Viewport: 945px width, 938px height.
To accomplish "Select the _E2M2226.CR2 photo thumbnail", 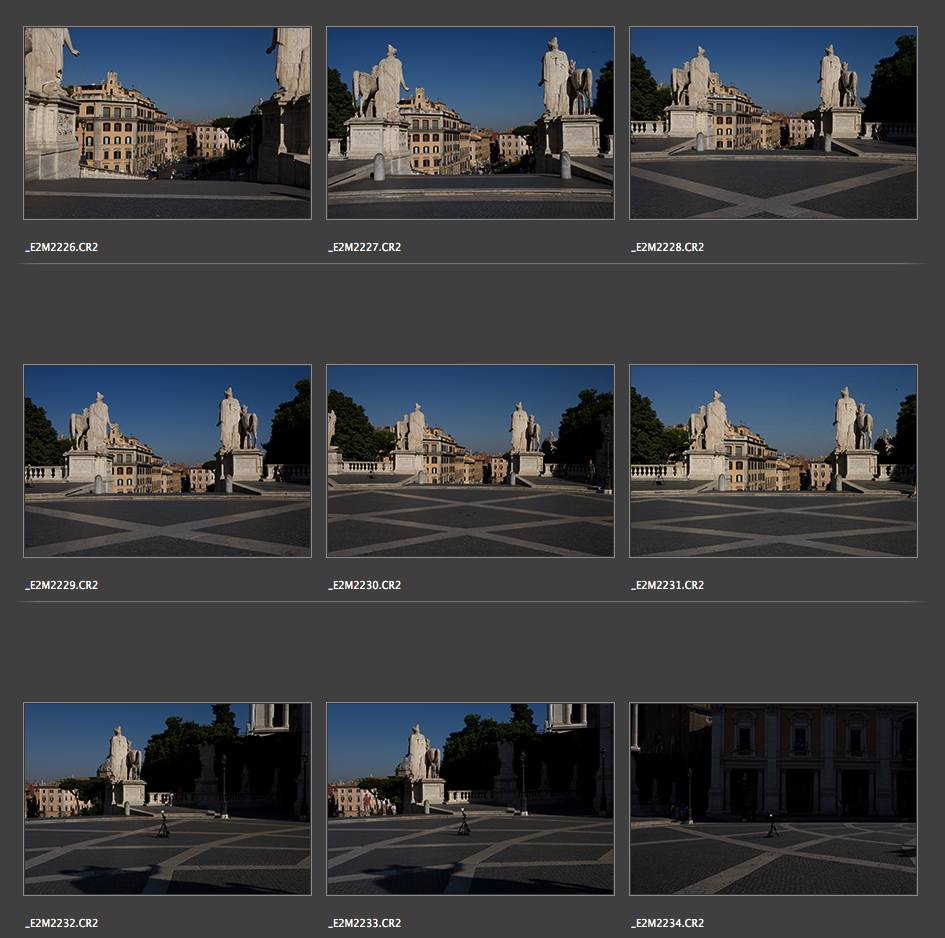I will [167, 122].
